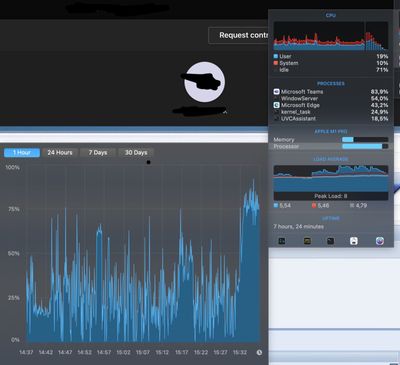Switch to the 24 Hours tab
Screen dimensions: 400x365
[60, 153]
